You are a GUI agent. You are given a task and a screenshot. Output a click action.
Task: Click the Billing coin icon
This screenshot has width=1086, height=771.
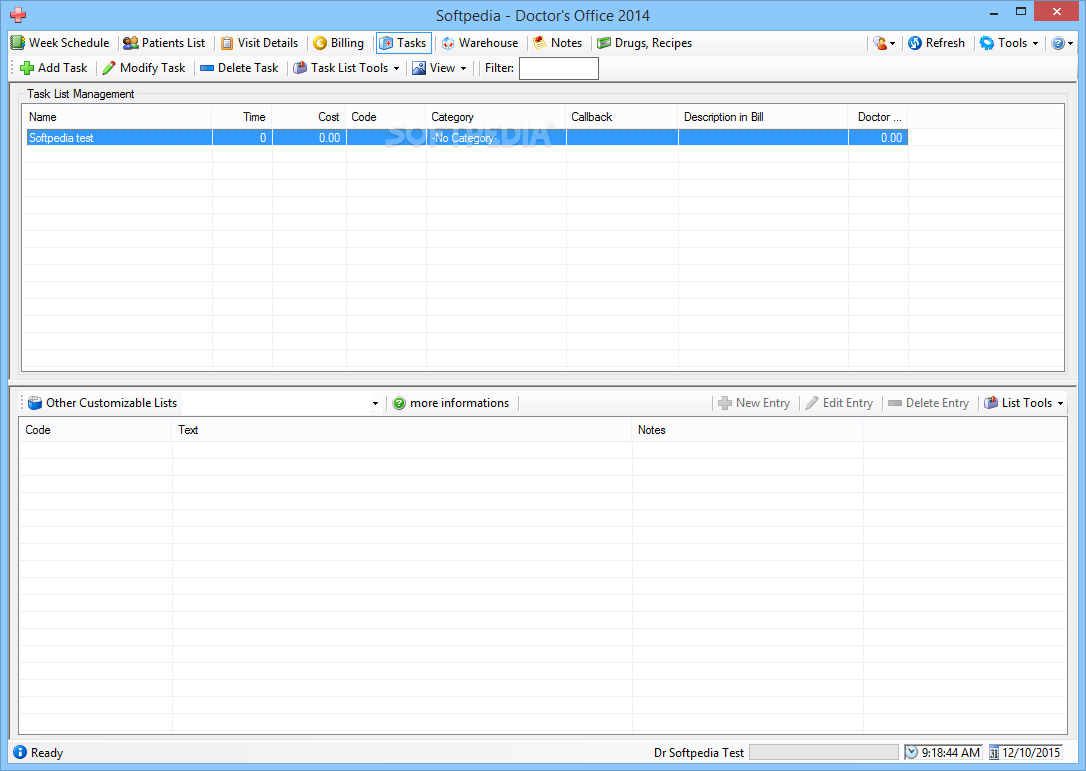319,43
